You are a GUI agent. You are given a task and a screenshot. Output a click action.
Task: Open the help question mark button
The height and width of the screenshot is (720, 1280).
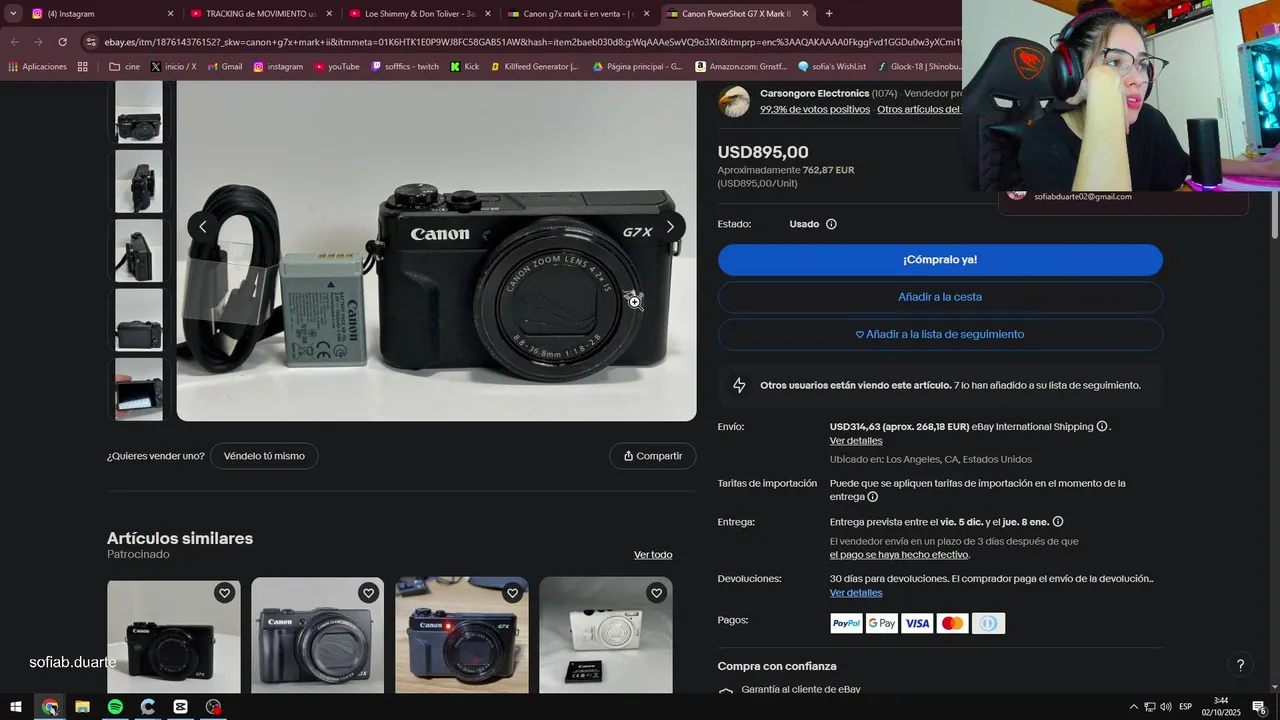point(1240,665)
